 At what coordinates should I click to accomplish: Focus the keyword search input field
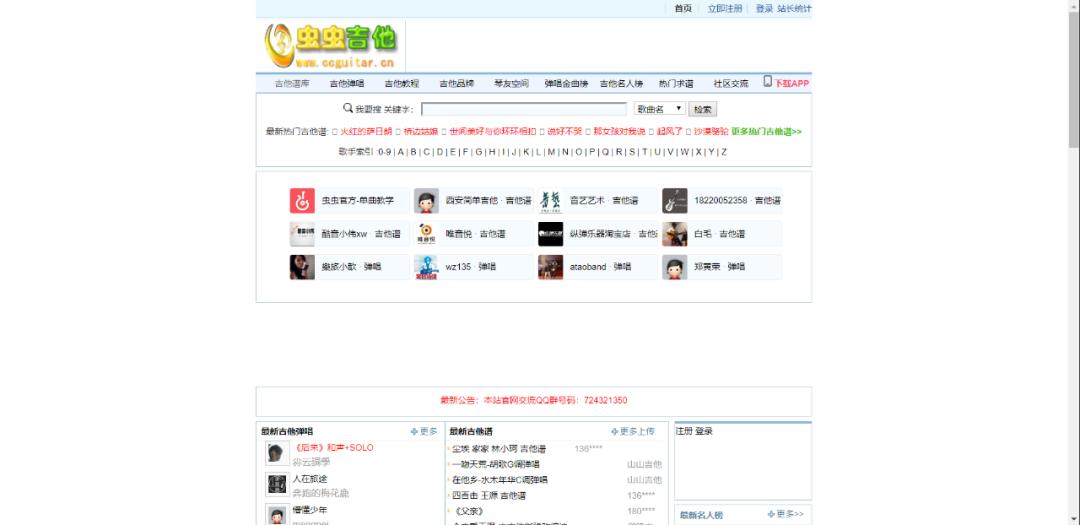pyautogui.click(x=524, y=109)
